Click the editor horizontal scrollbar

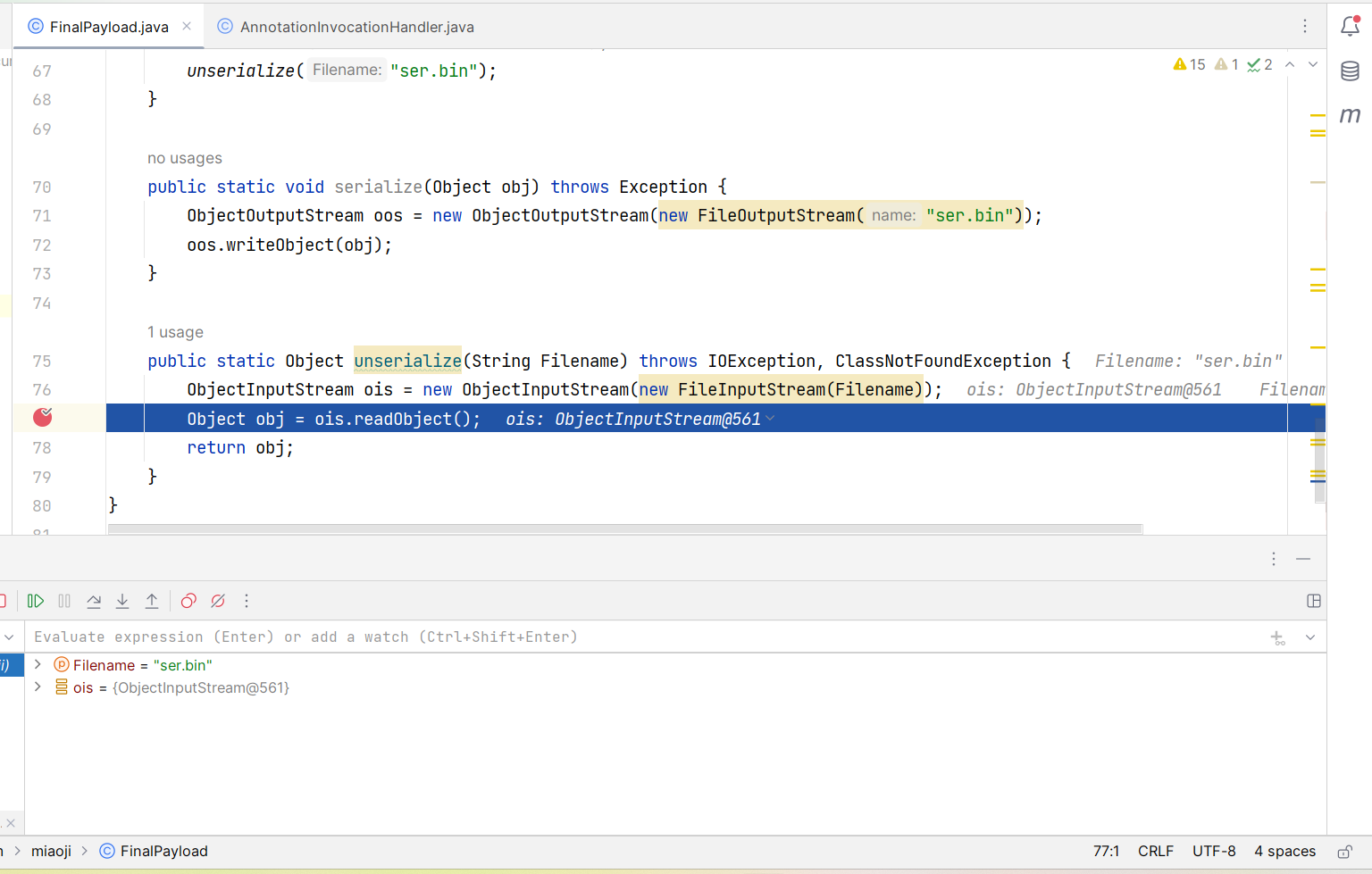click(x=625, y=529)
